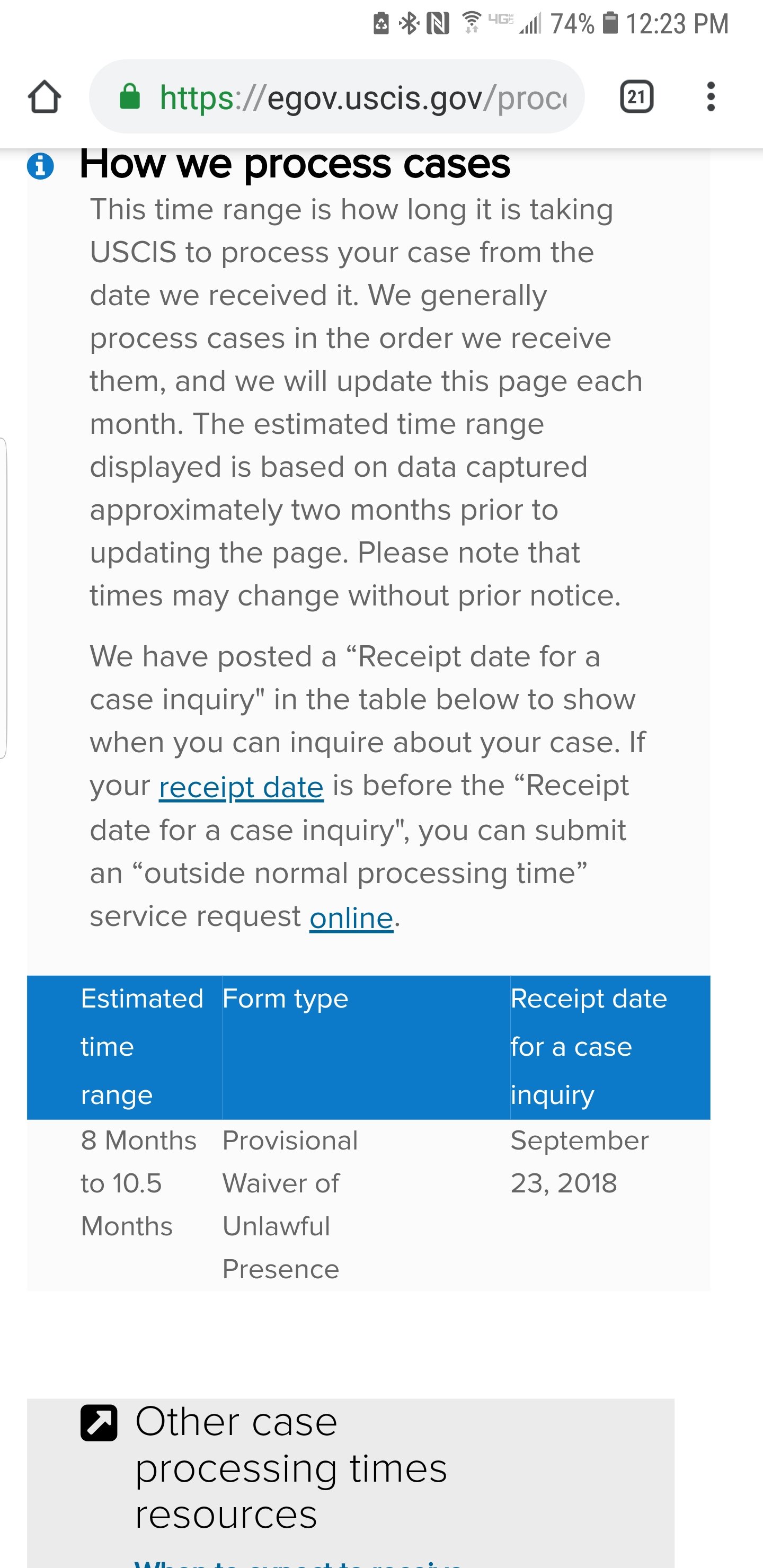Open the "online" service request link
This screenshot has width=763, height=1568.
click(x=351, y=917)
